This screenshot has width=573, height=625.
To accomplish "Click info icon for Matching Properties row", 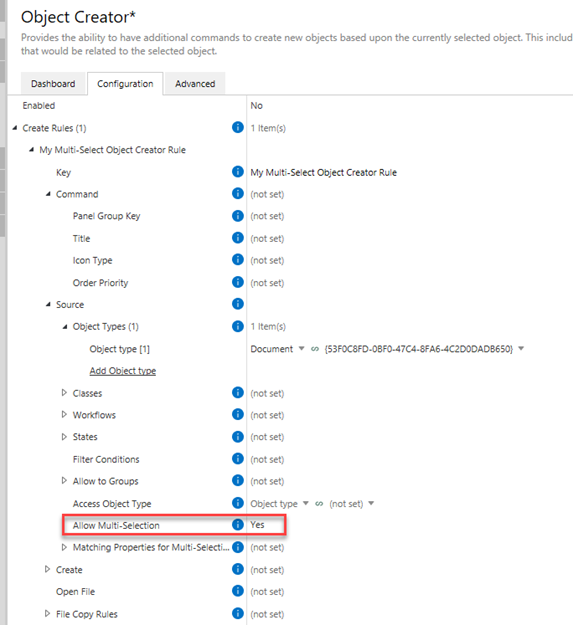I will [x=237, y=547].
